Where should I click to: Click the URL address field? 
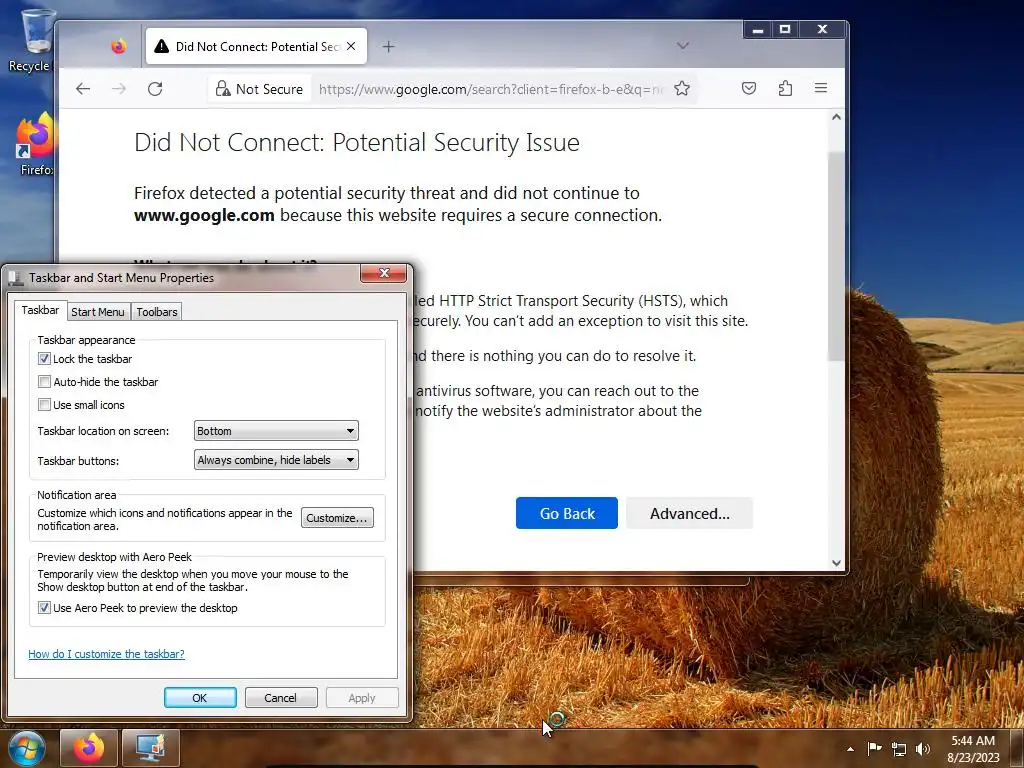point(490,89)
